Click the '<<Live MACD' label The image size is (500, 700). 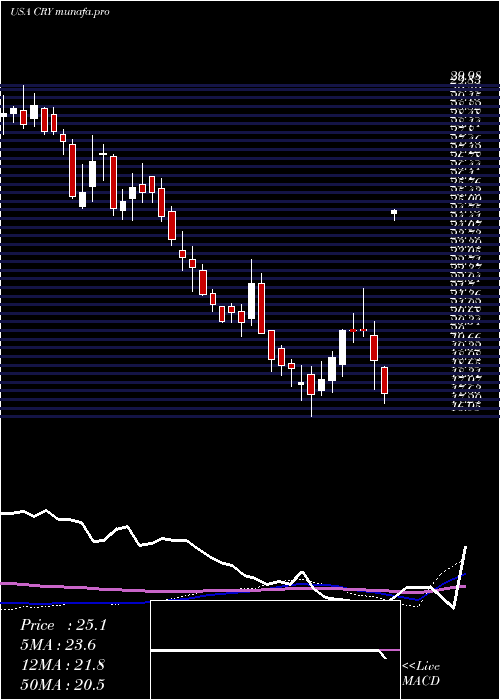(x=421, y=674)
